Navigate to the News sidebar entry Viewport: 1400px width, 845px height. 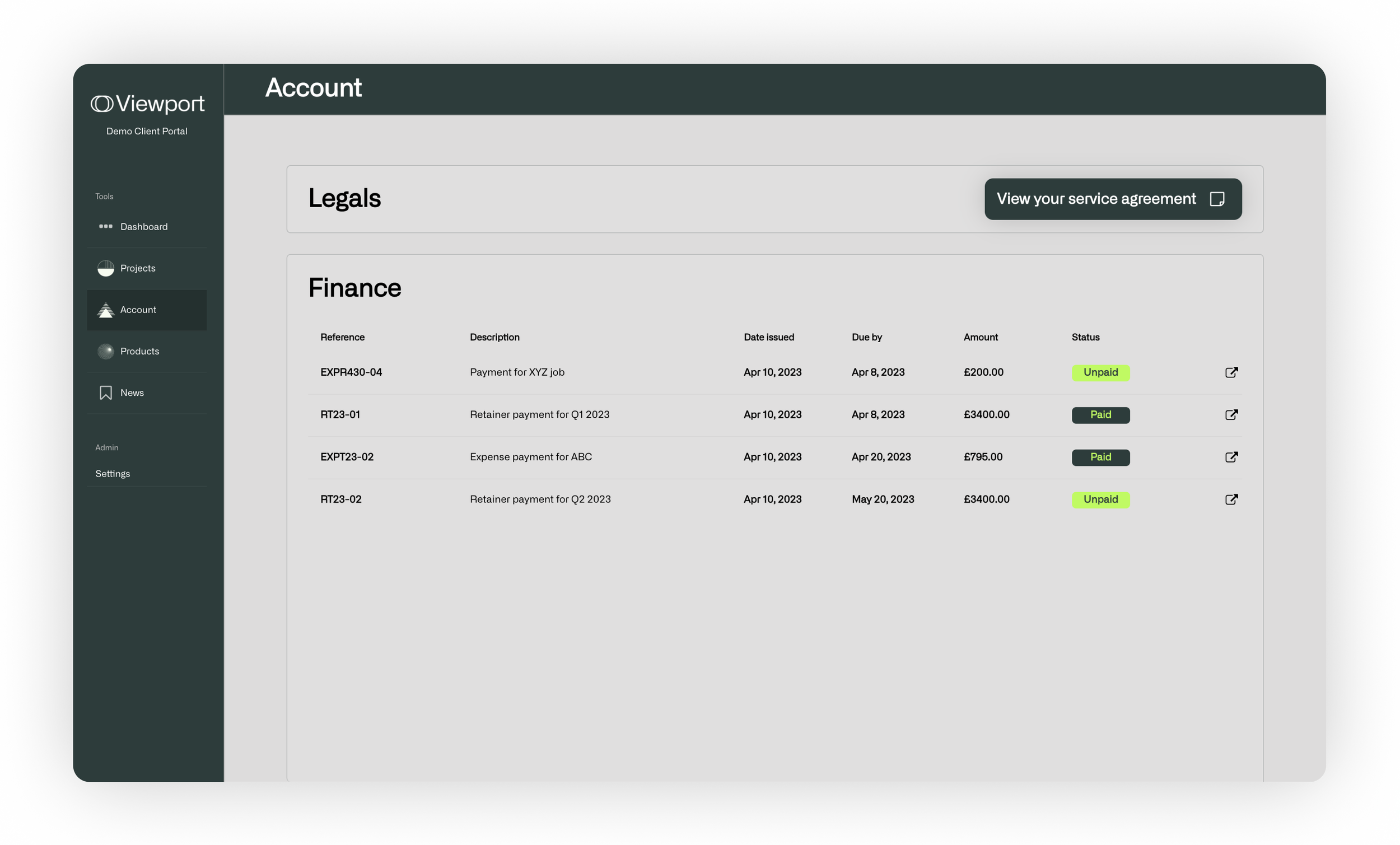pyautogui.click(x=132, y=392)
